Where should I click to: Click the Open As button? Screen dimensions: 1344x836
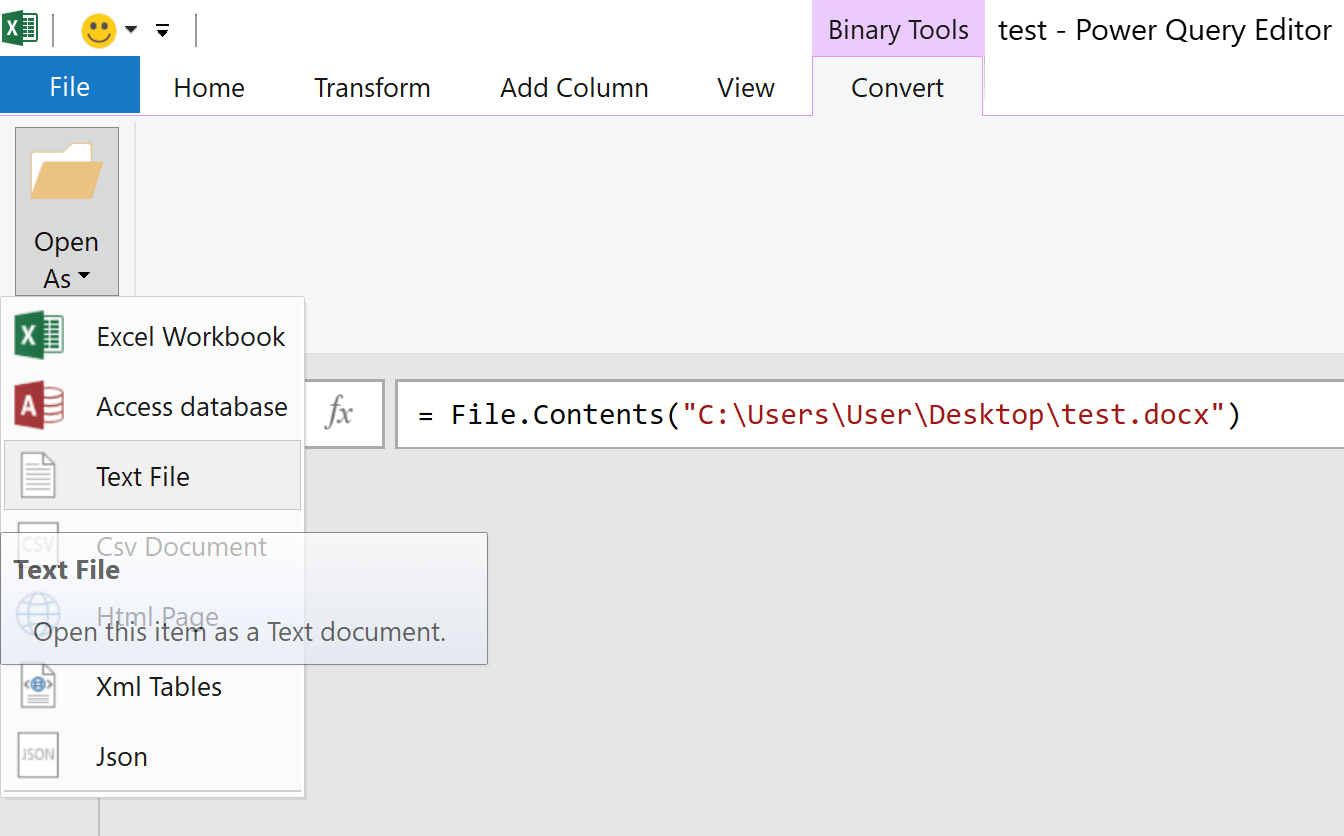click(66, 210)
